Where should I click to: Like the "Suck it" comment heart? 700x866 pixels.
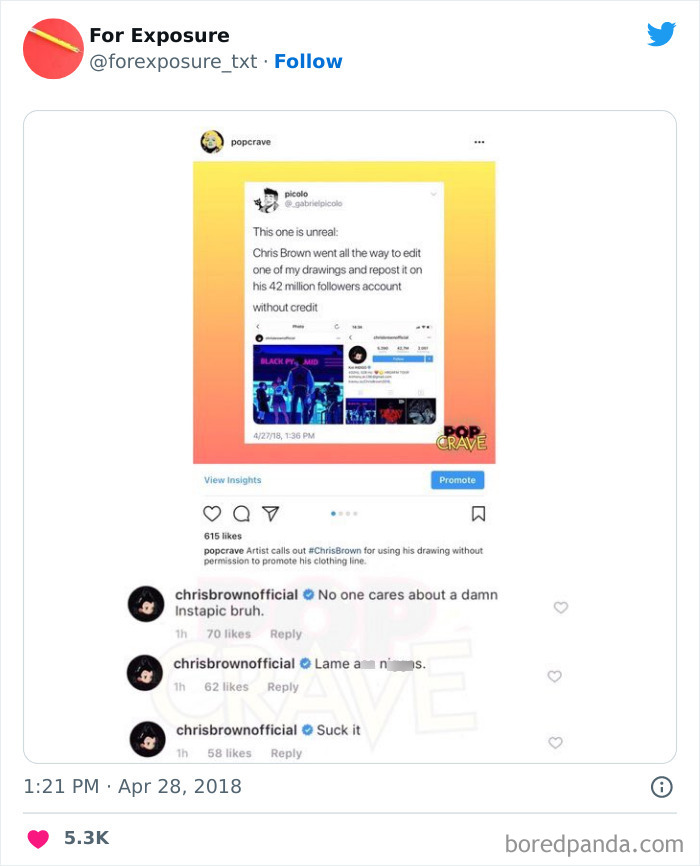coord(555,743)
